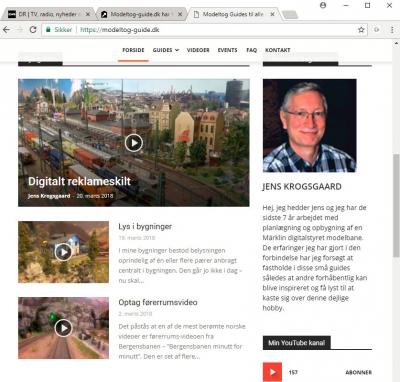Click the Jens Krogsgaard author link on featured post

pos(49,196)
